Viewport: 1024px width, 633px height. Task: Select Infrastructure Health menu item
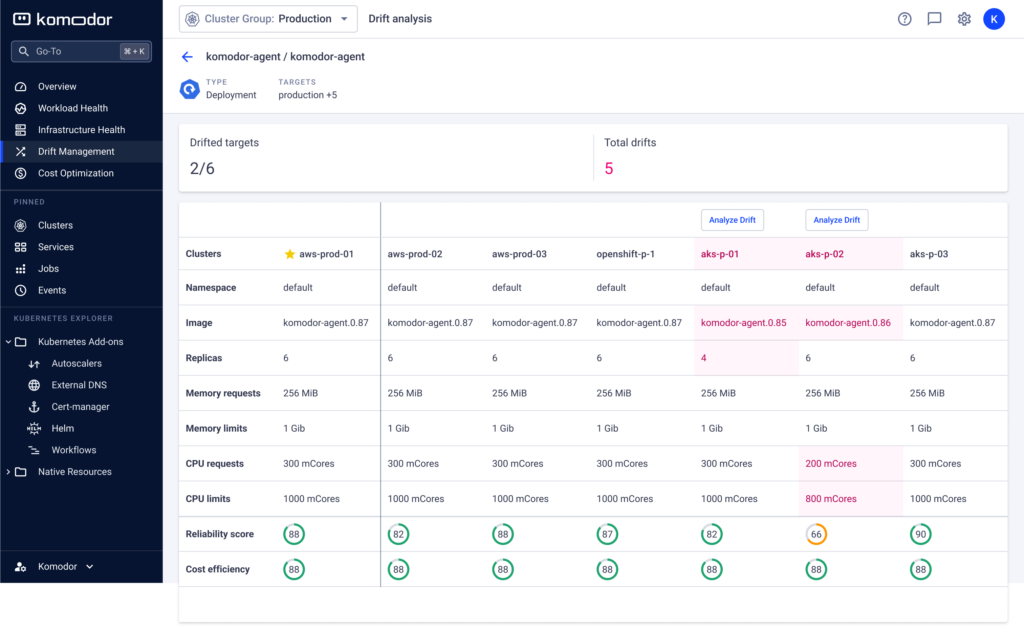point(82,129)
